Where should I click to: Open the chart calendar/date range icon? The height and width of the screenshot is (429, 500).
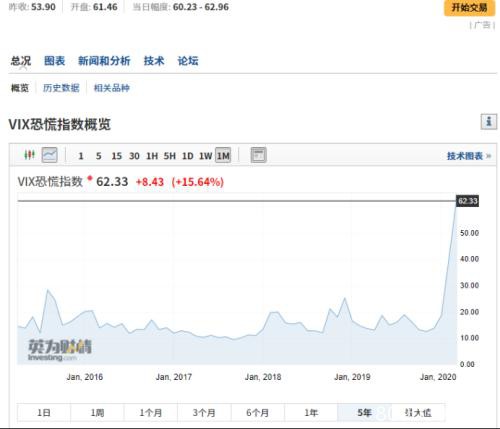pos(258,155)
